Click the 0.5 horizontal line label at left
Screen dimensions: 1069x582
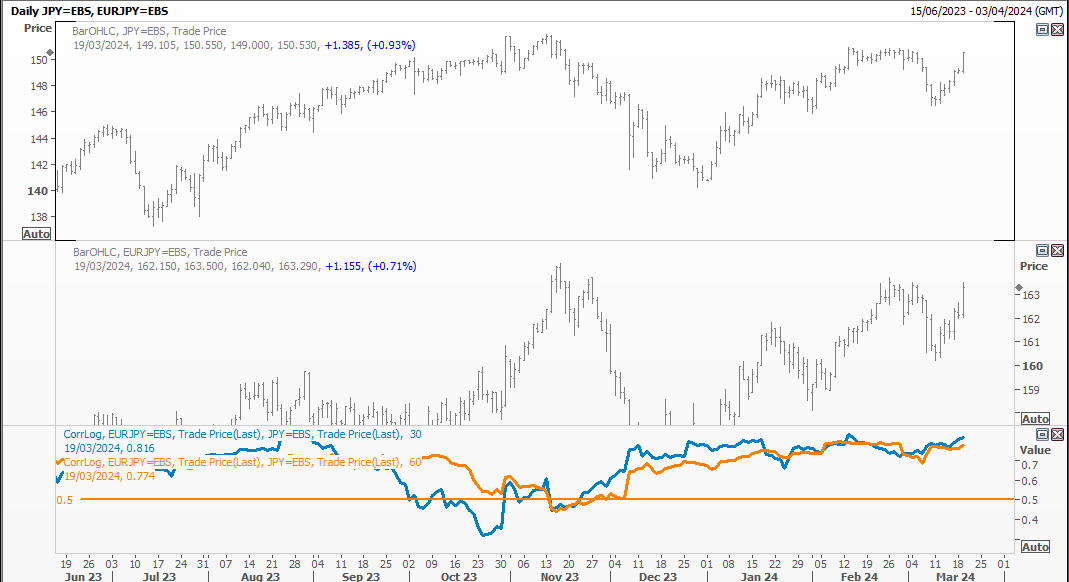64,500
